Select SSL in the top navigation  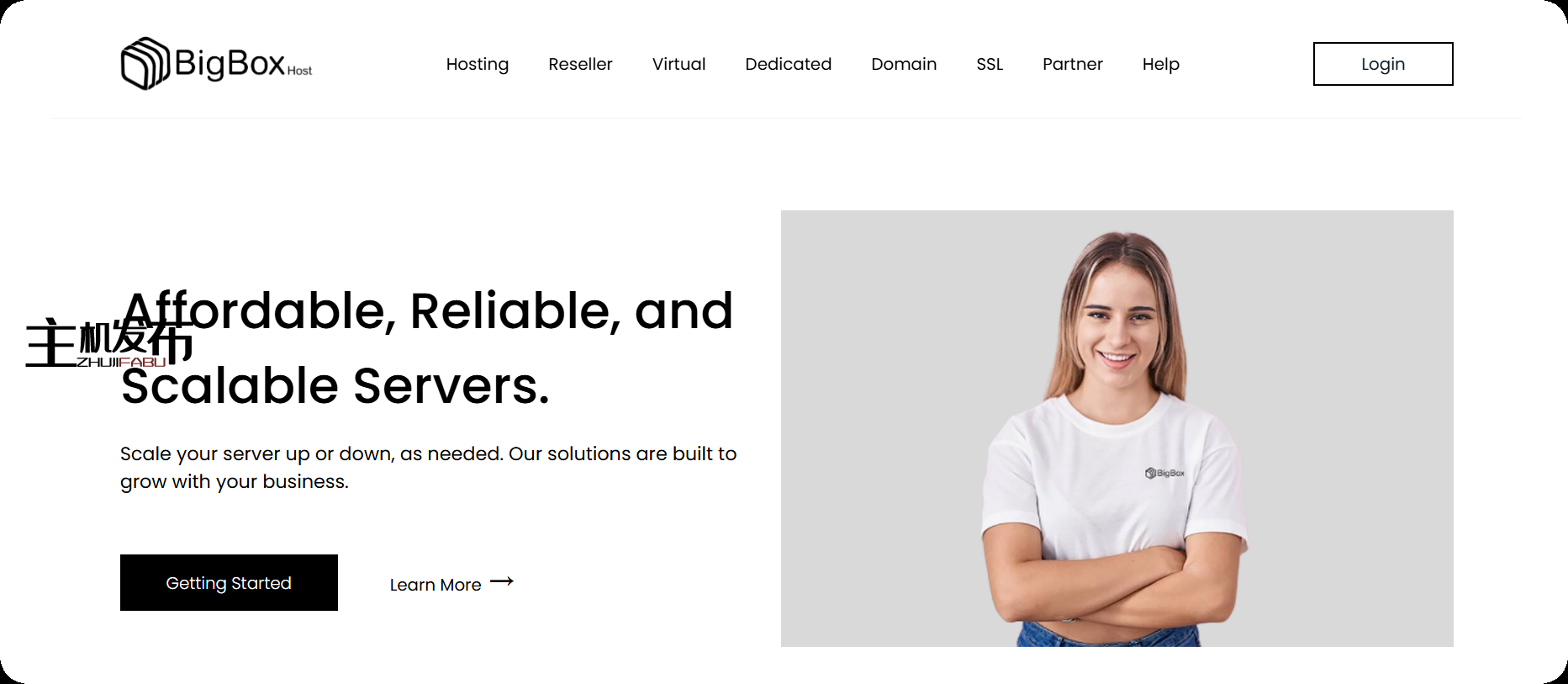(990, 64)
